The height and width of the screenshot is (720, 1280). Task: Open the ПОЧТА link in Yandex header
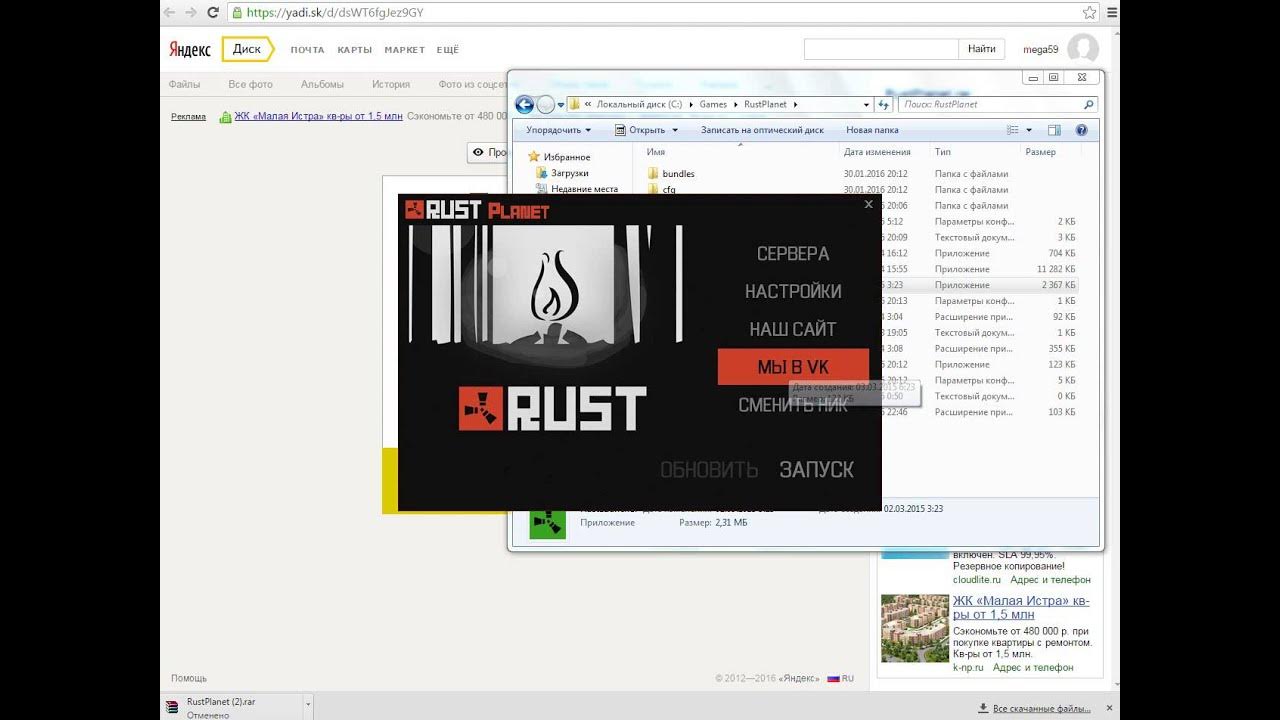(307, 50)
